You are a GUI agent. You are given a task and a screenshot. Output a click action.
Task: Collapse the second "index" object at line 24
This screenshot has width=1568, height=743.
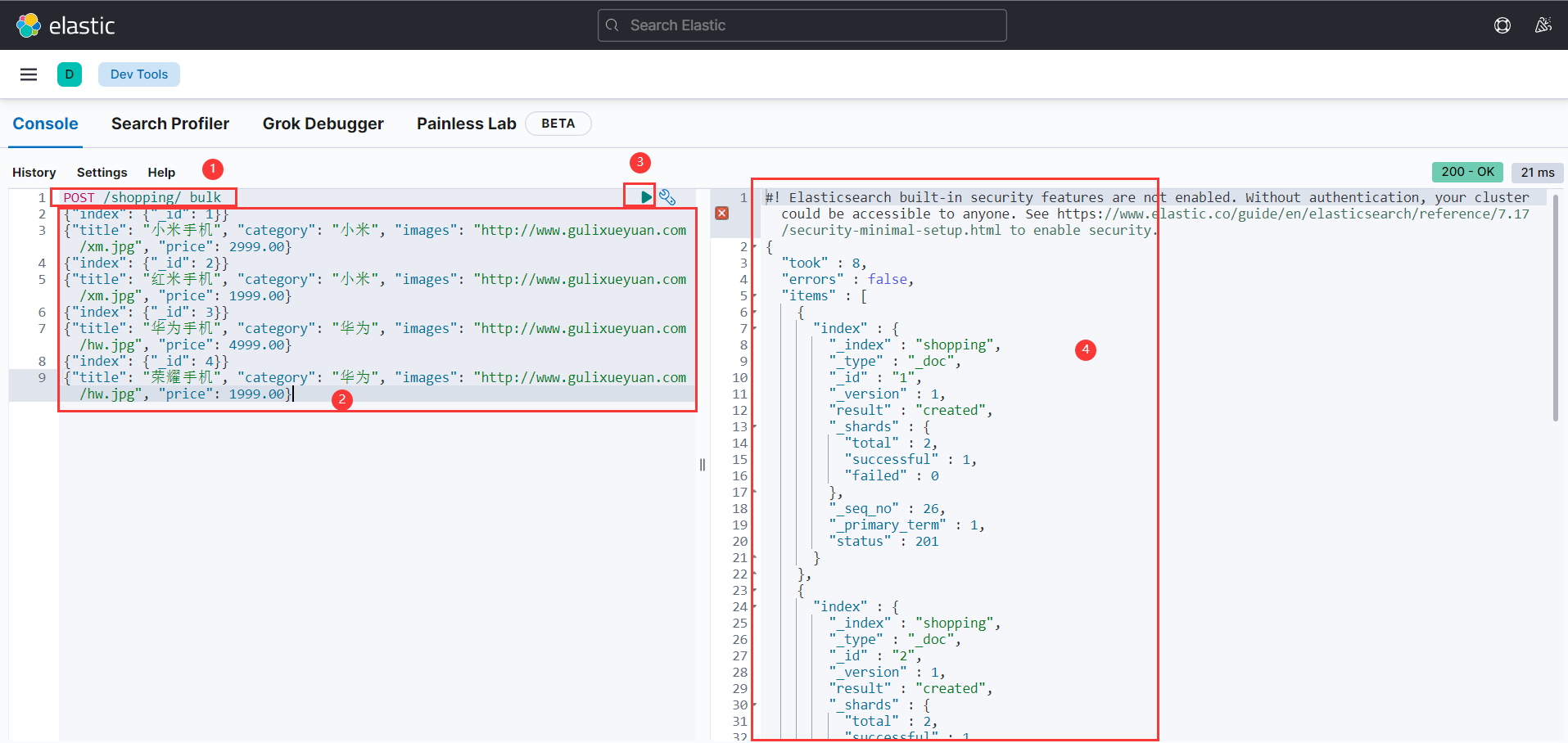pyautogui.click(x=754, y=606)
